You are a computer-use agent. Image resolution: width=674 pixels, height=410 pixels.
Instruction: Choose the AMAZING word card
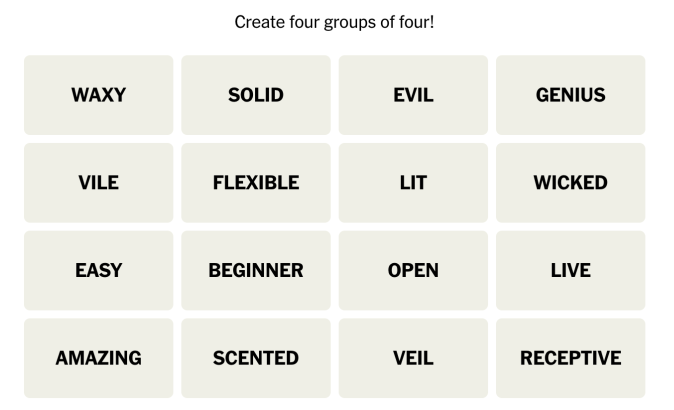pyautogui.click(x=98, y=358)
